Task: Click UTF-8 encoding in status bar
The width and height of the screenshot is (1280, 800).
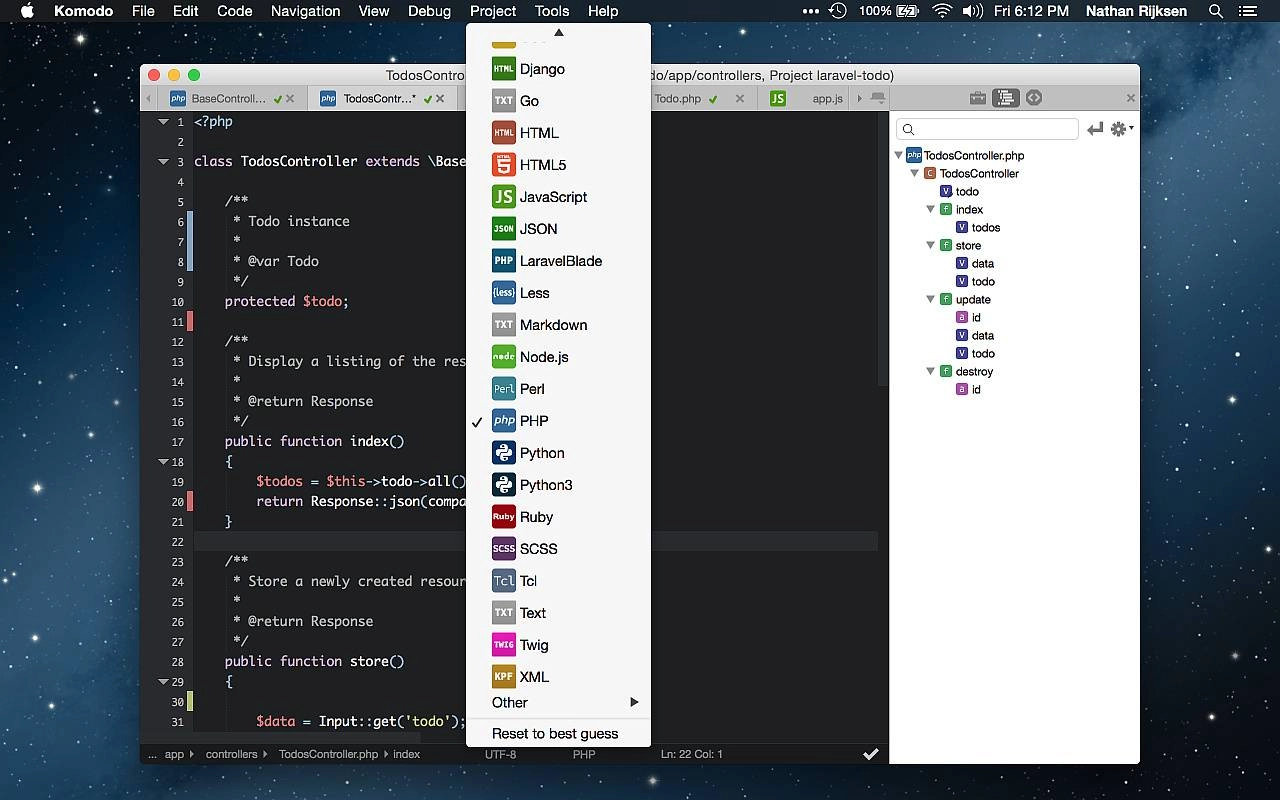Action: coord(501,754)
